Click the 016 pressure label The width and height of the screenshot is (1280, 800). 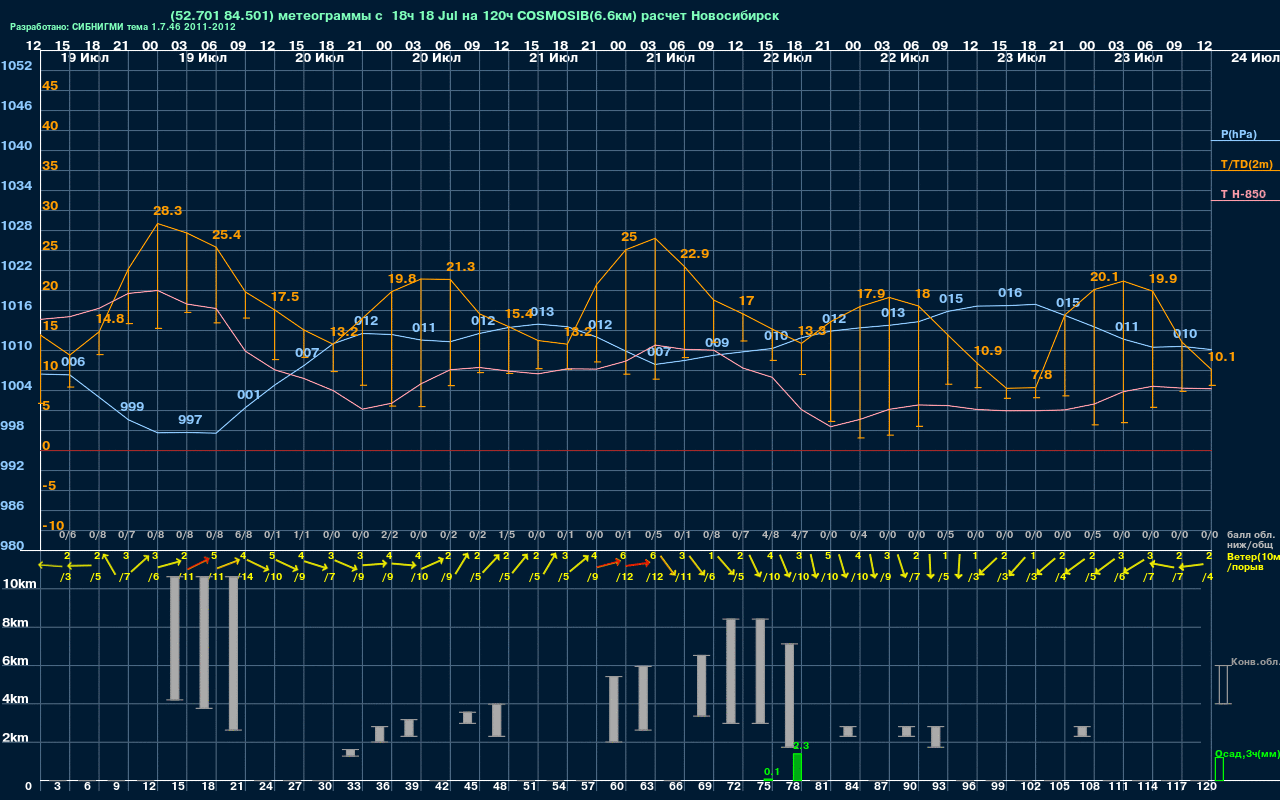(1010, 293)
